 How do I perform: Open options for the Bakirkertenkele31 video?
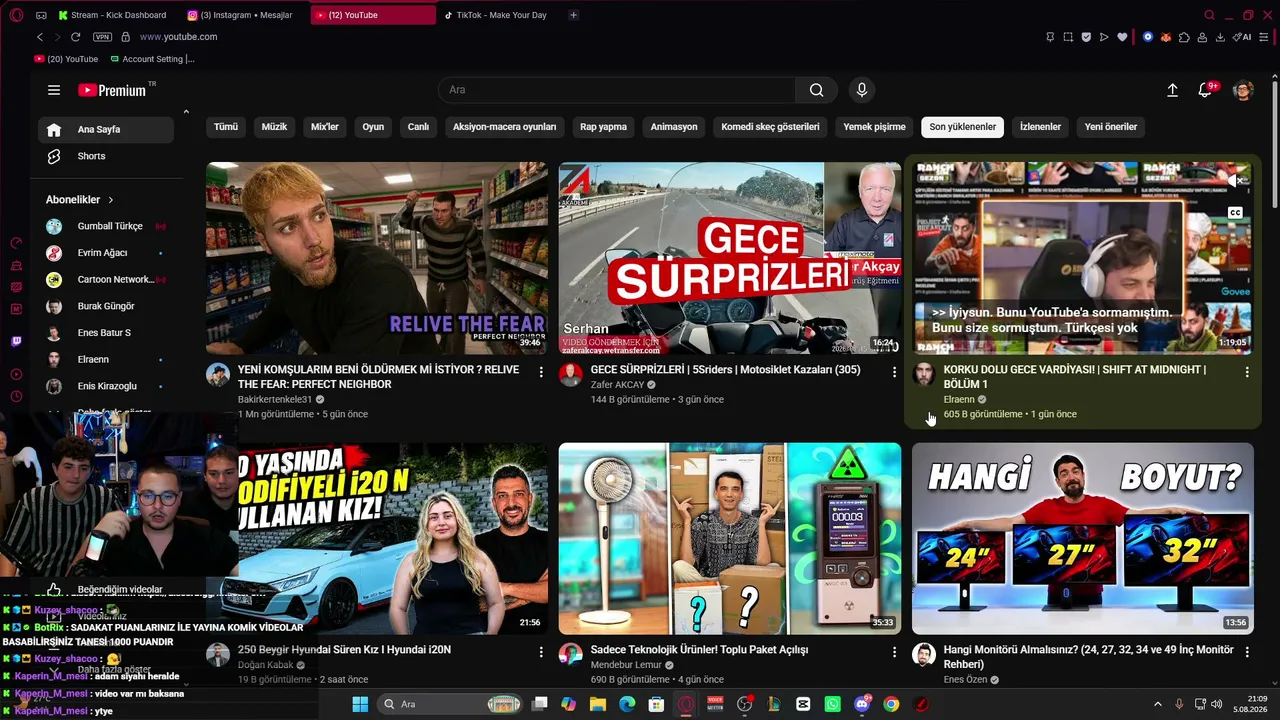(541, 372)
